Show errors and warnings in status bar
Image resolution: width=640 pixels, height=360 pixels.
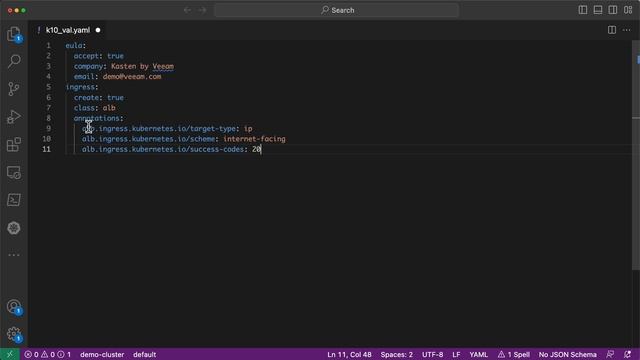48,354
